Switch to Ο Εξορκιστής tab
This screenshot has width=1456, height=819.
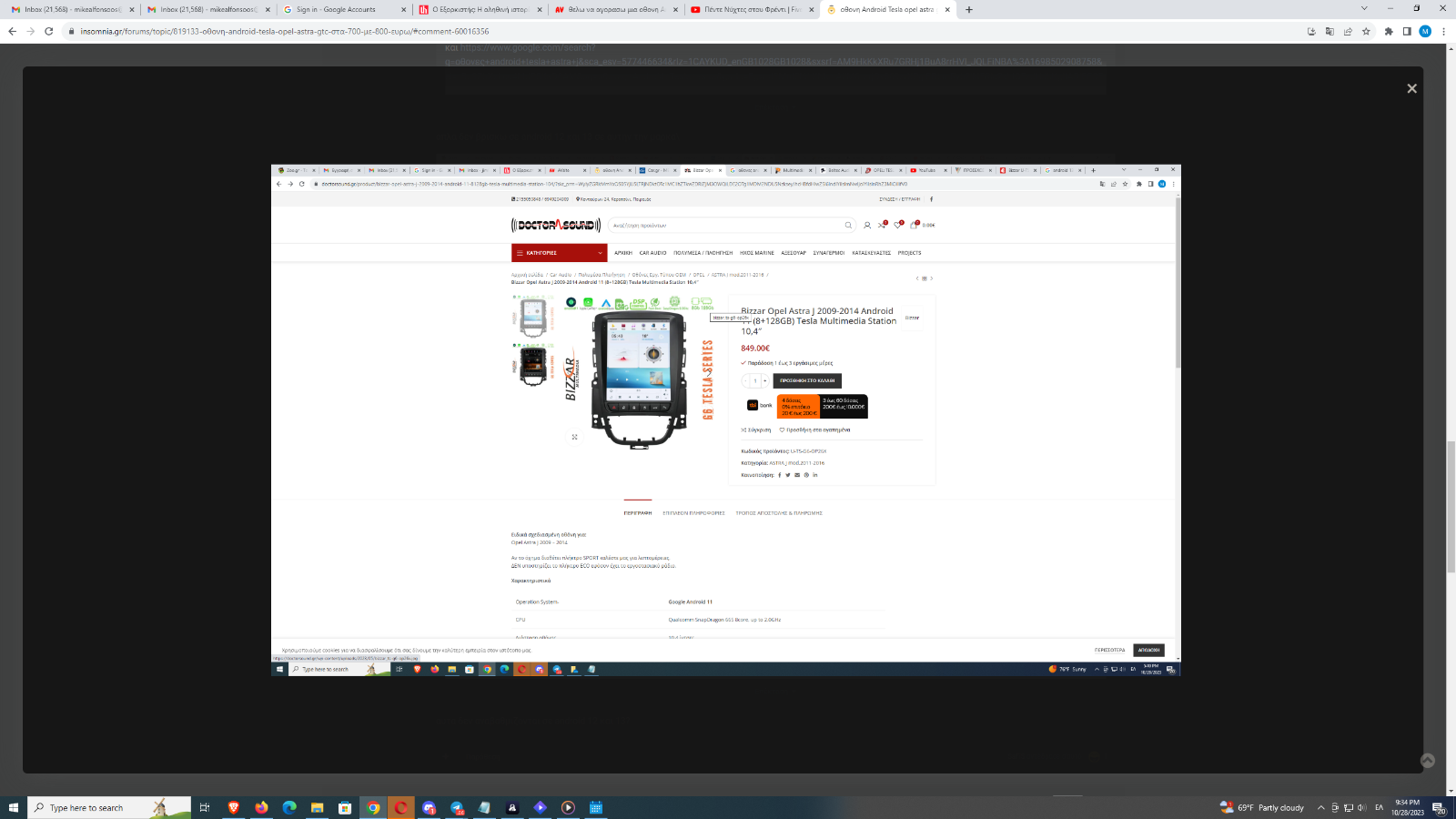(480, 9)
